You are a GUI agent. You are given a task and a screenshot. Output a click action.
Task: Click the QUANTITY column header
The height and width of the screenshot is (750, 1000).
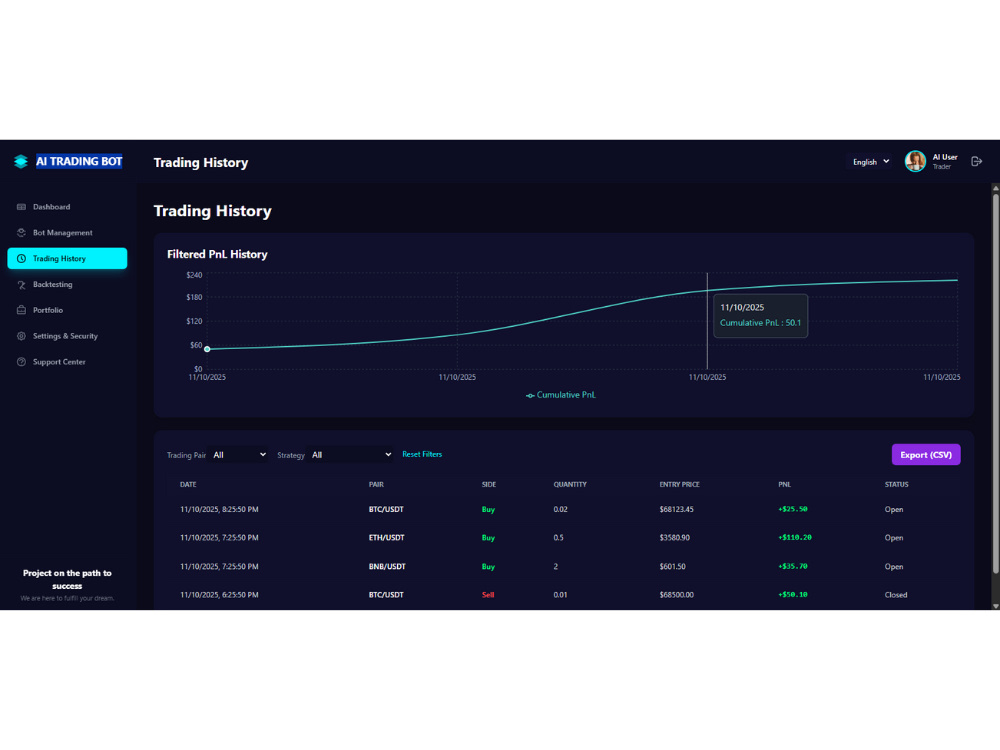570,485
